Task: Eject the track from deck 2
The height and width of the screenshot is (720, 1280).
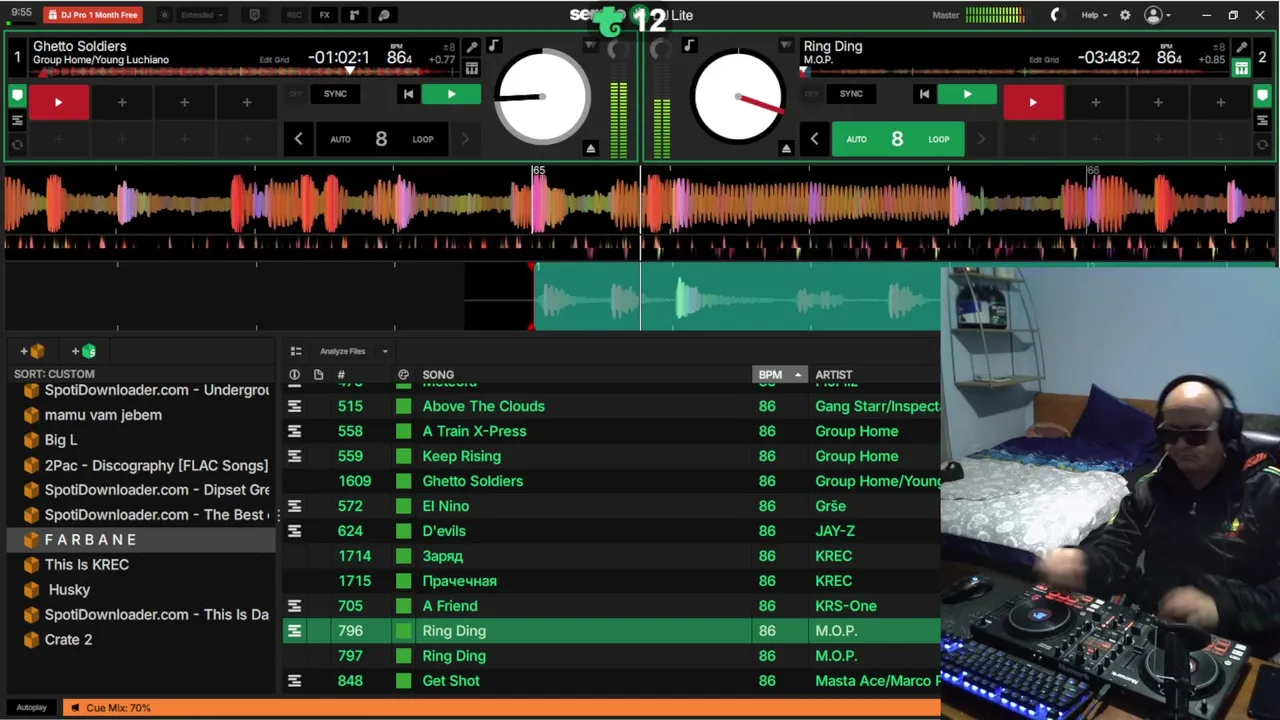Action: [786, 148]
